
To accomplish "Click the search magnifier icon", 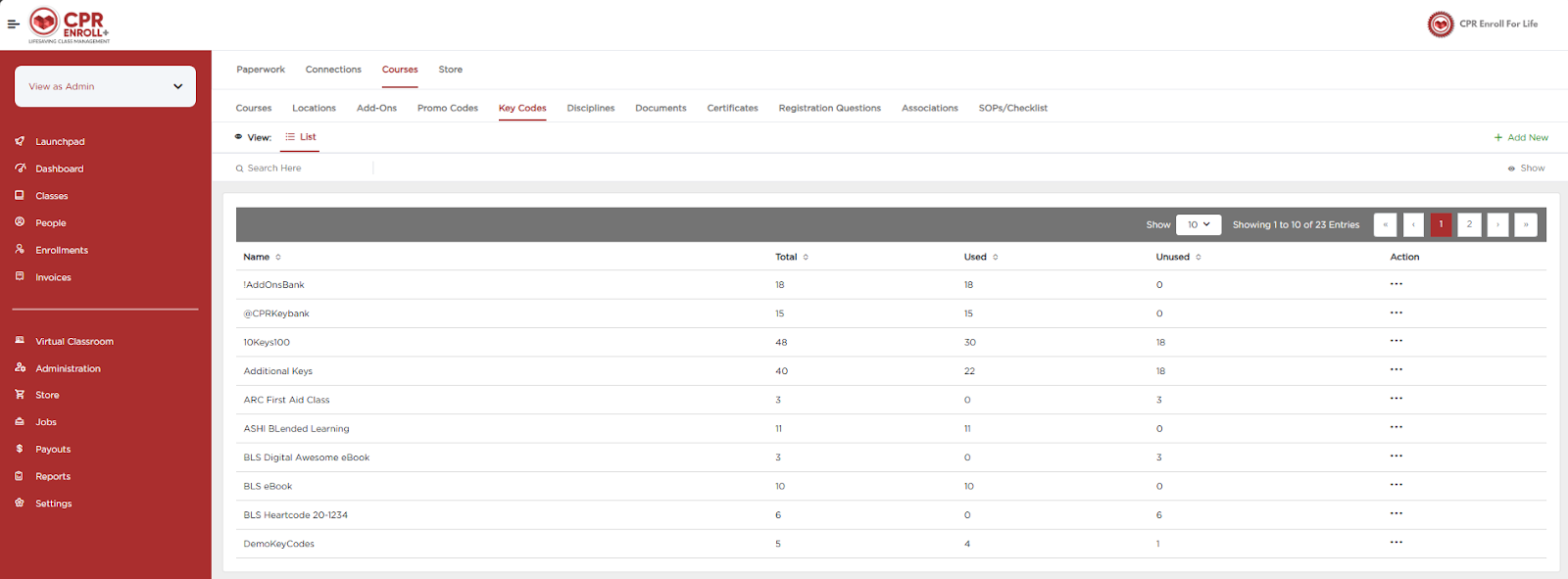I will 239,169.
